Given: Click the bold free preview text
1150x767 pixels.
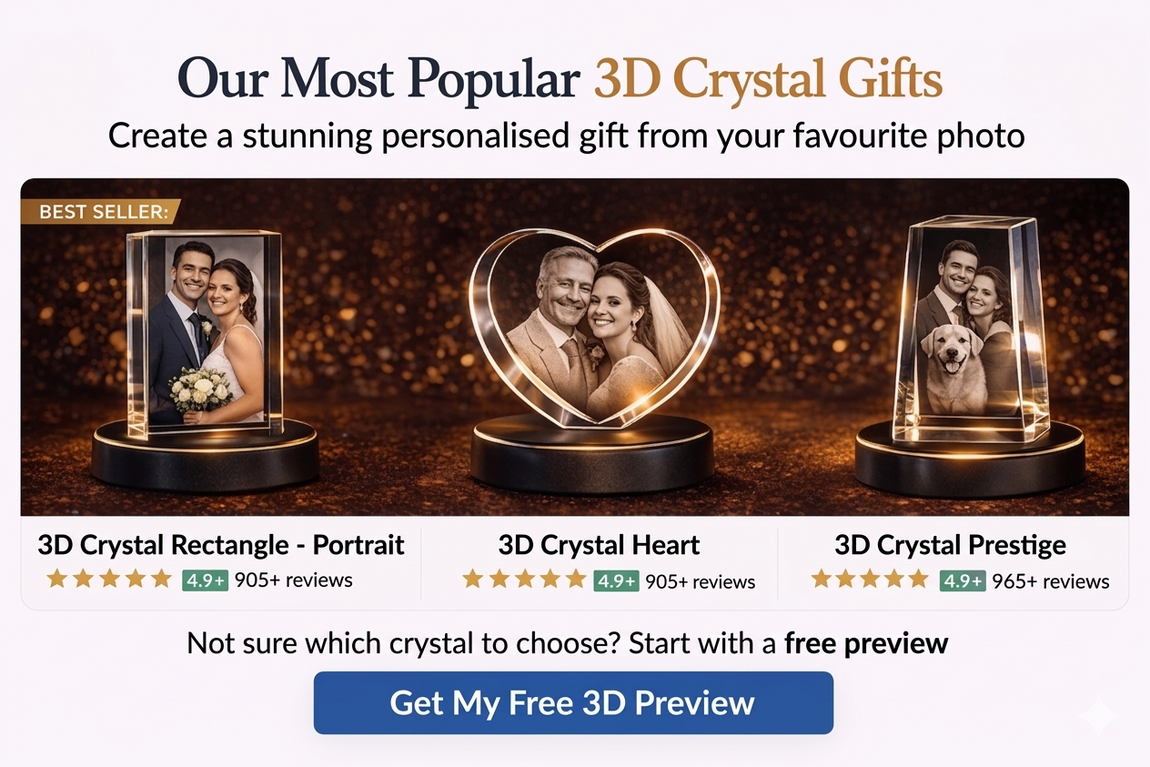Looking at the screenshot, I should (866, 643).
